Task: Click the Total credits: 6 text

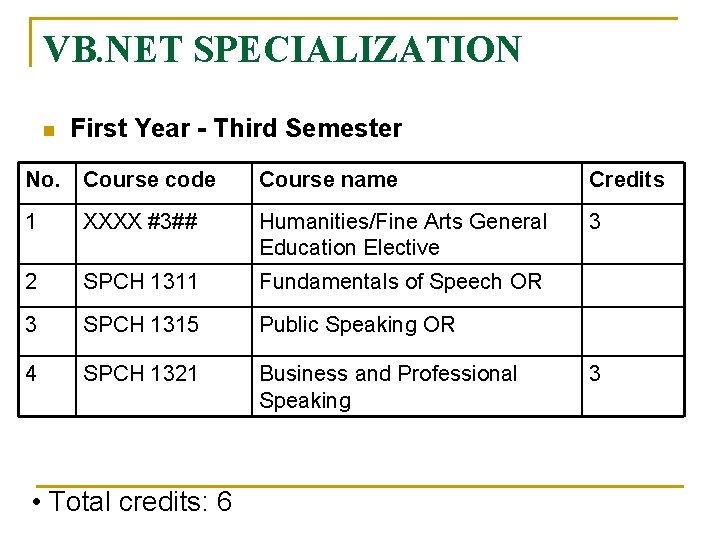Action: coord(132,501)
